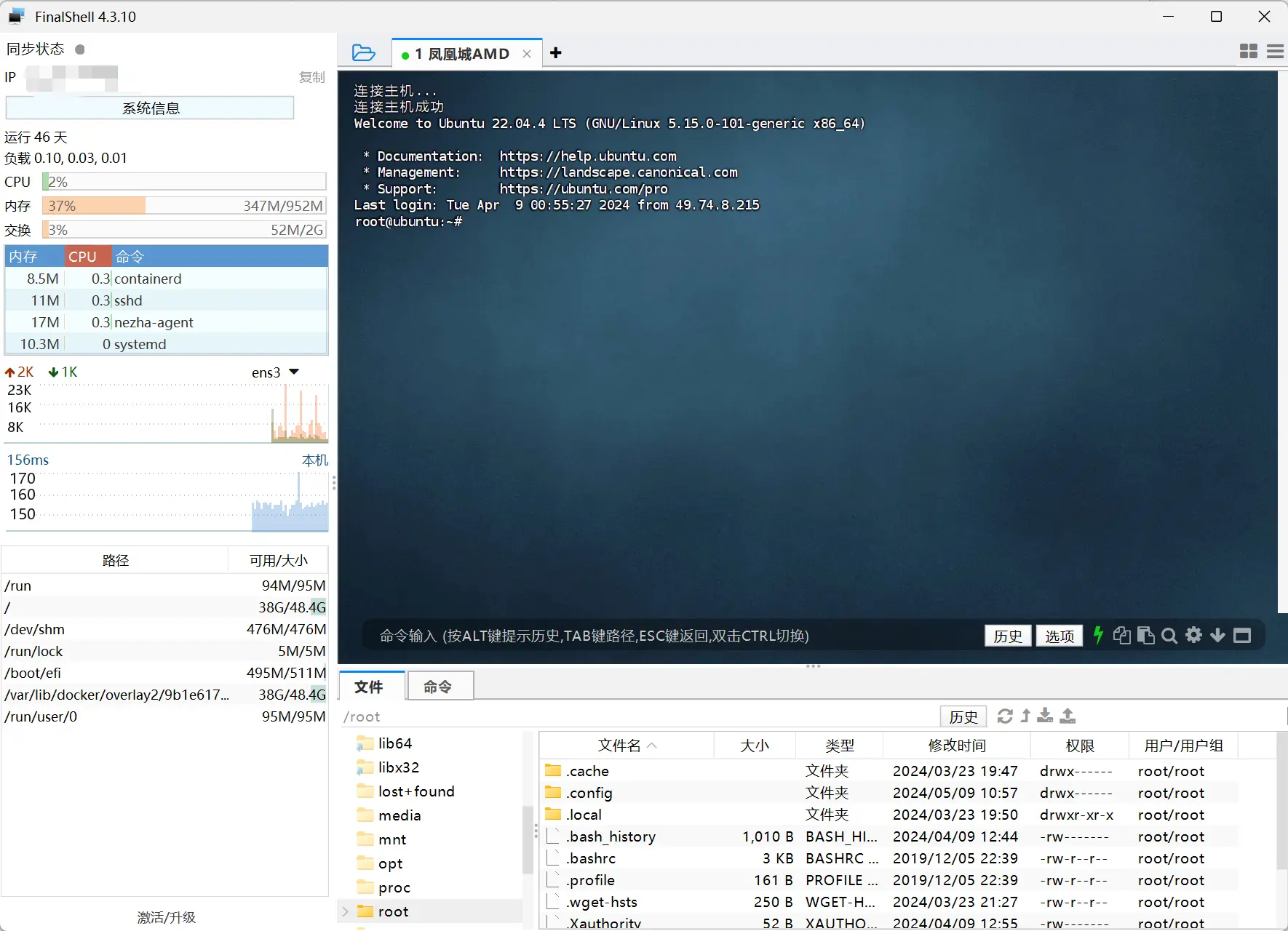1288x931 pixels.
Task: Open the hamburger main menu
Action: click(1275, 52)
